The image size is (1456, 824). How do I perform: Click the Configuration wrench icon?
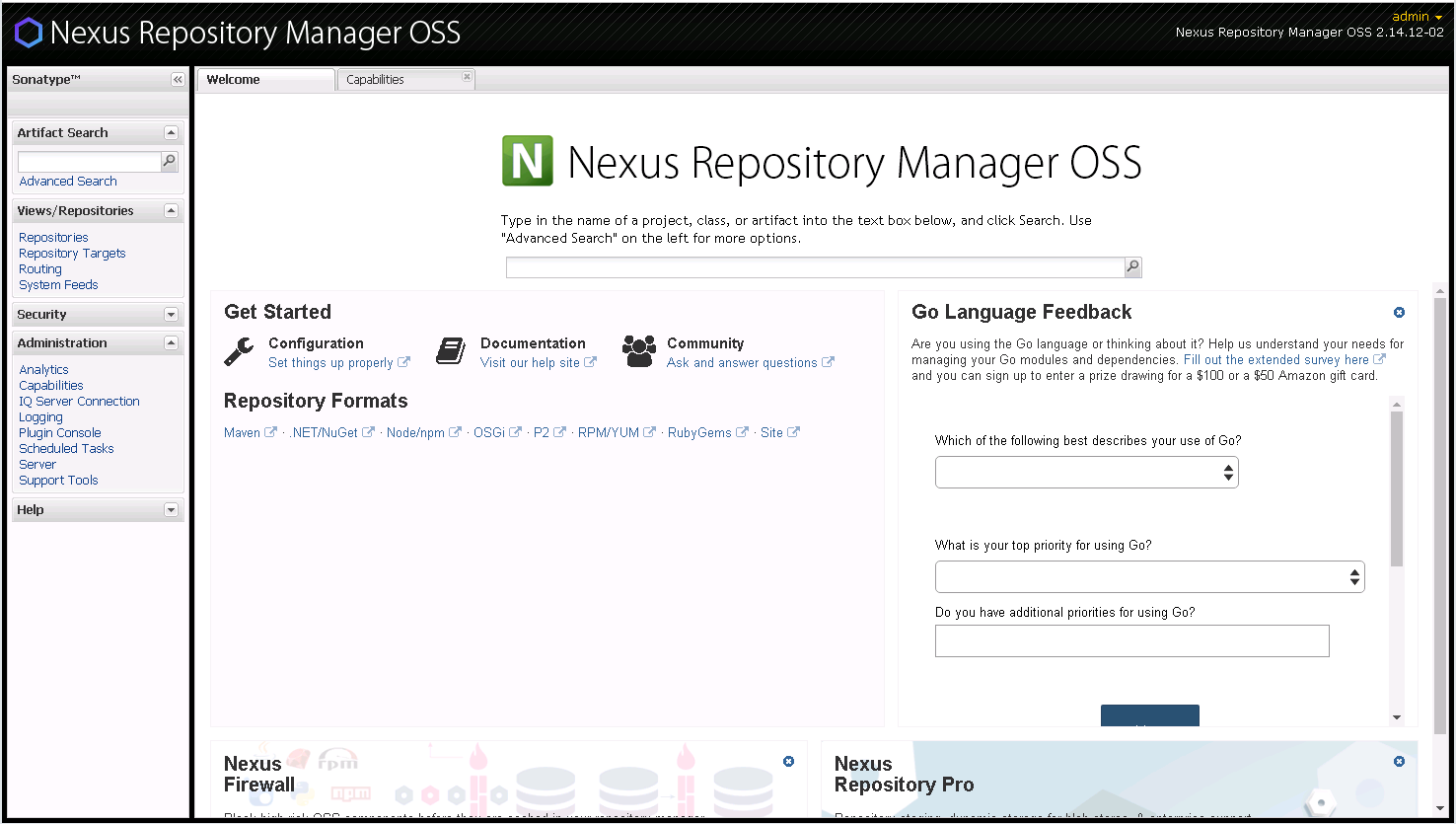point(239,350)
